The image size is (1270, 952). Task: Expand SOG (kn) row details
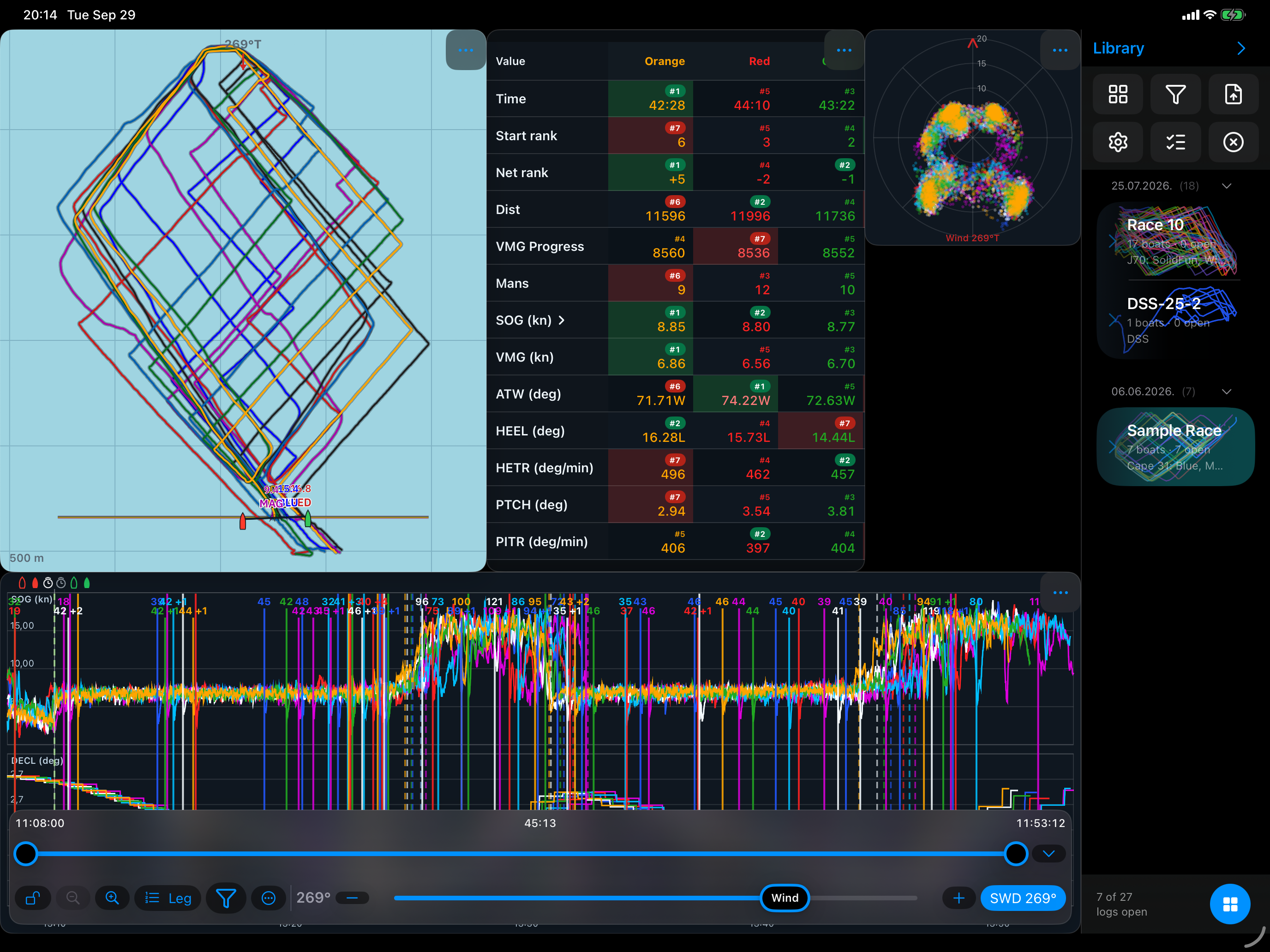(562, 320)
